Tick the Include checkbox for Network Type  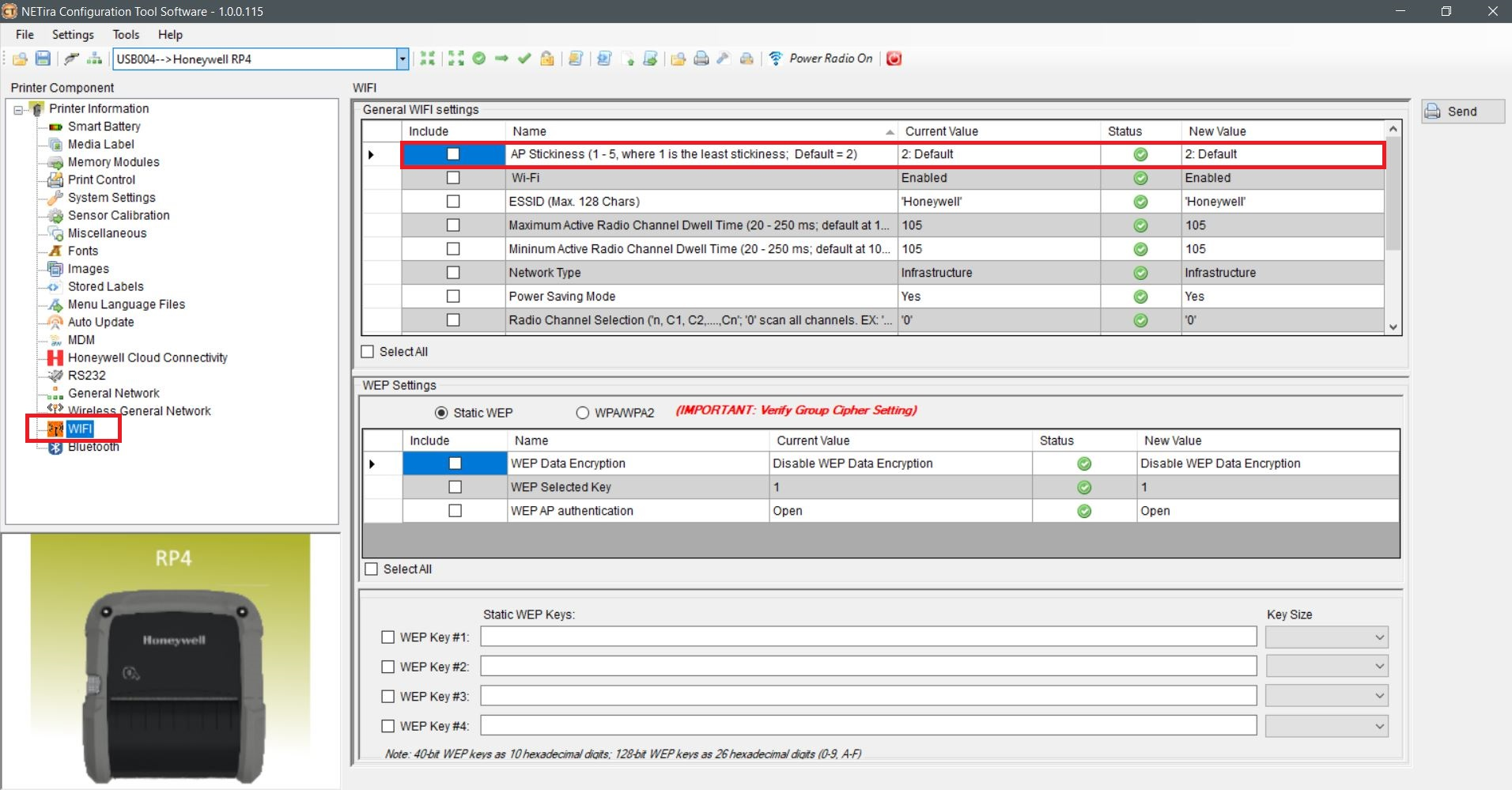tap(453, 273)
